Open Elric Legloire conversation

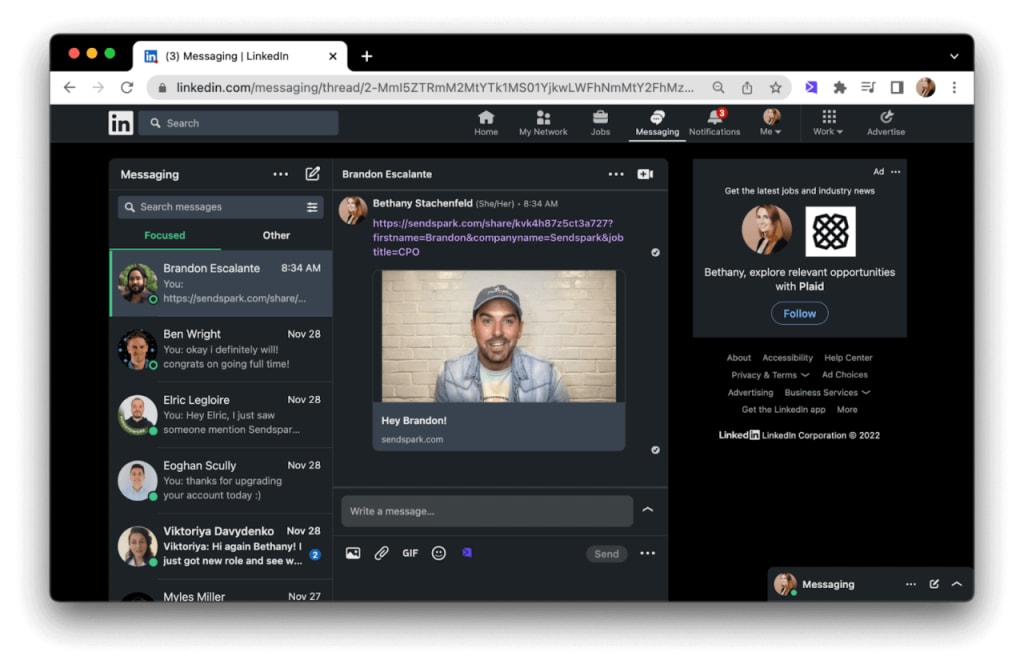[x=221, y=415]
